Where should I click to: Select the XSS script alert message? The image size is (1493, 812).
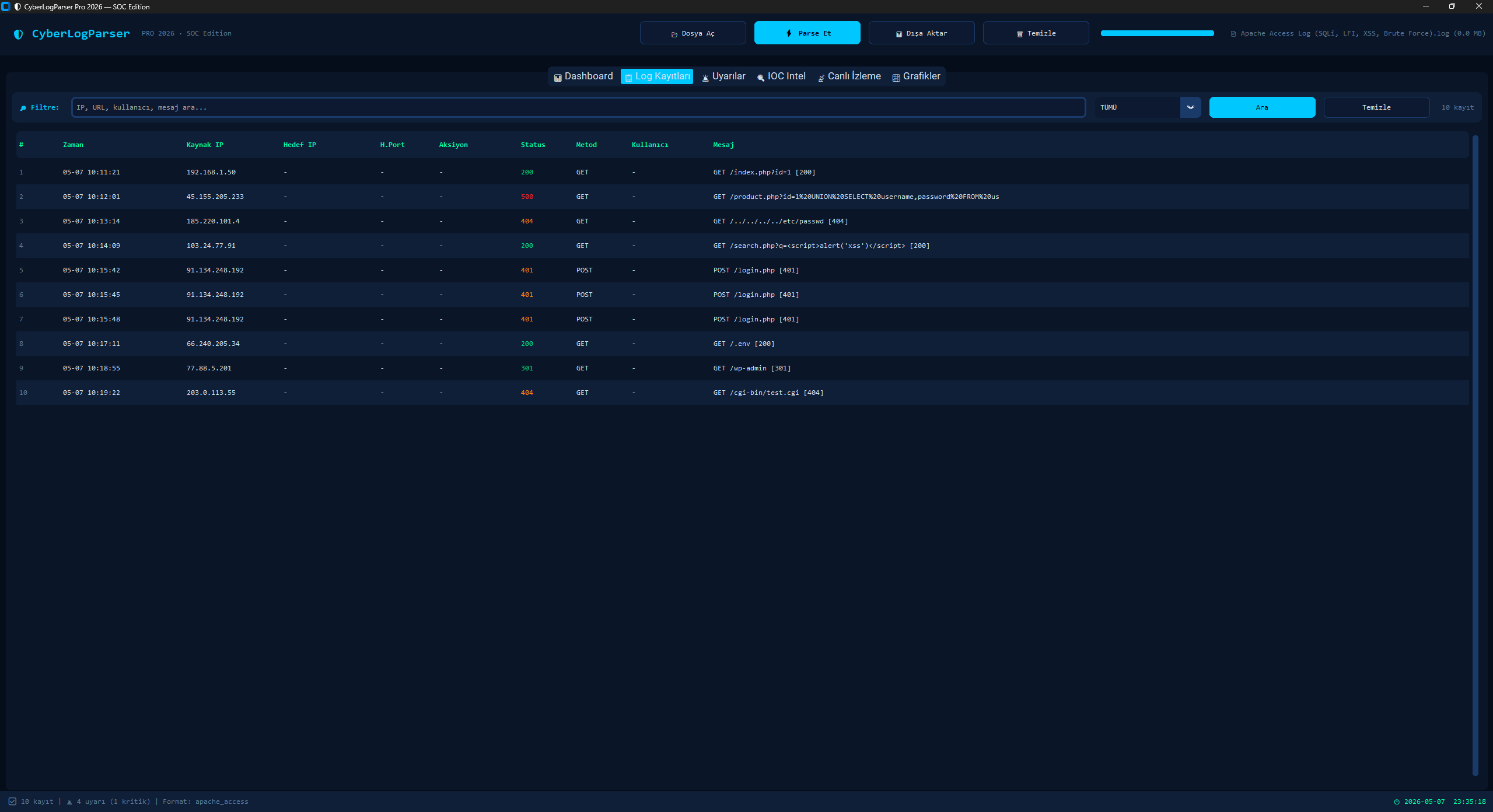(x=821, y=246)
